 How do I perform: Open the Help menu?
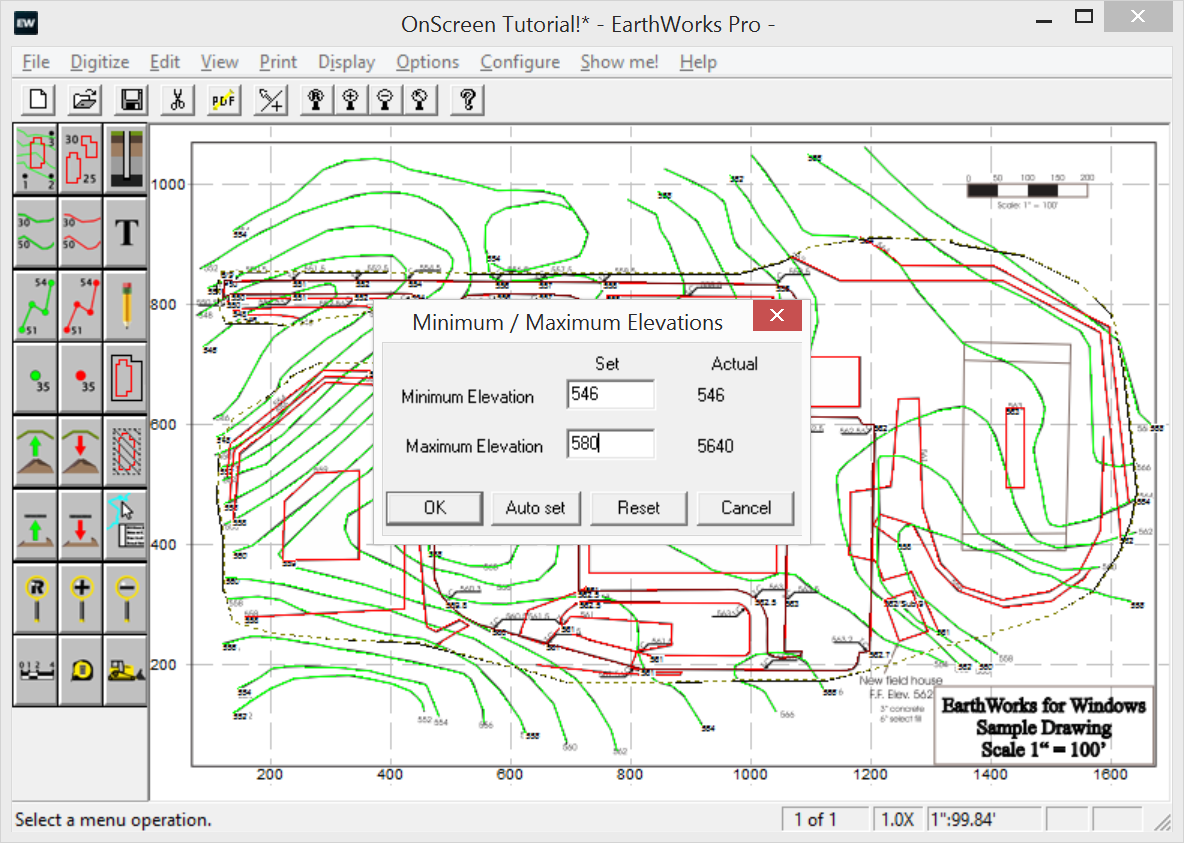698,62
